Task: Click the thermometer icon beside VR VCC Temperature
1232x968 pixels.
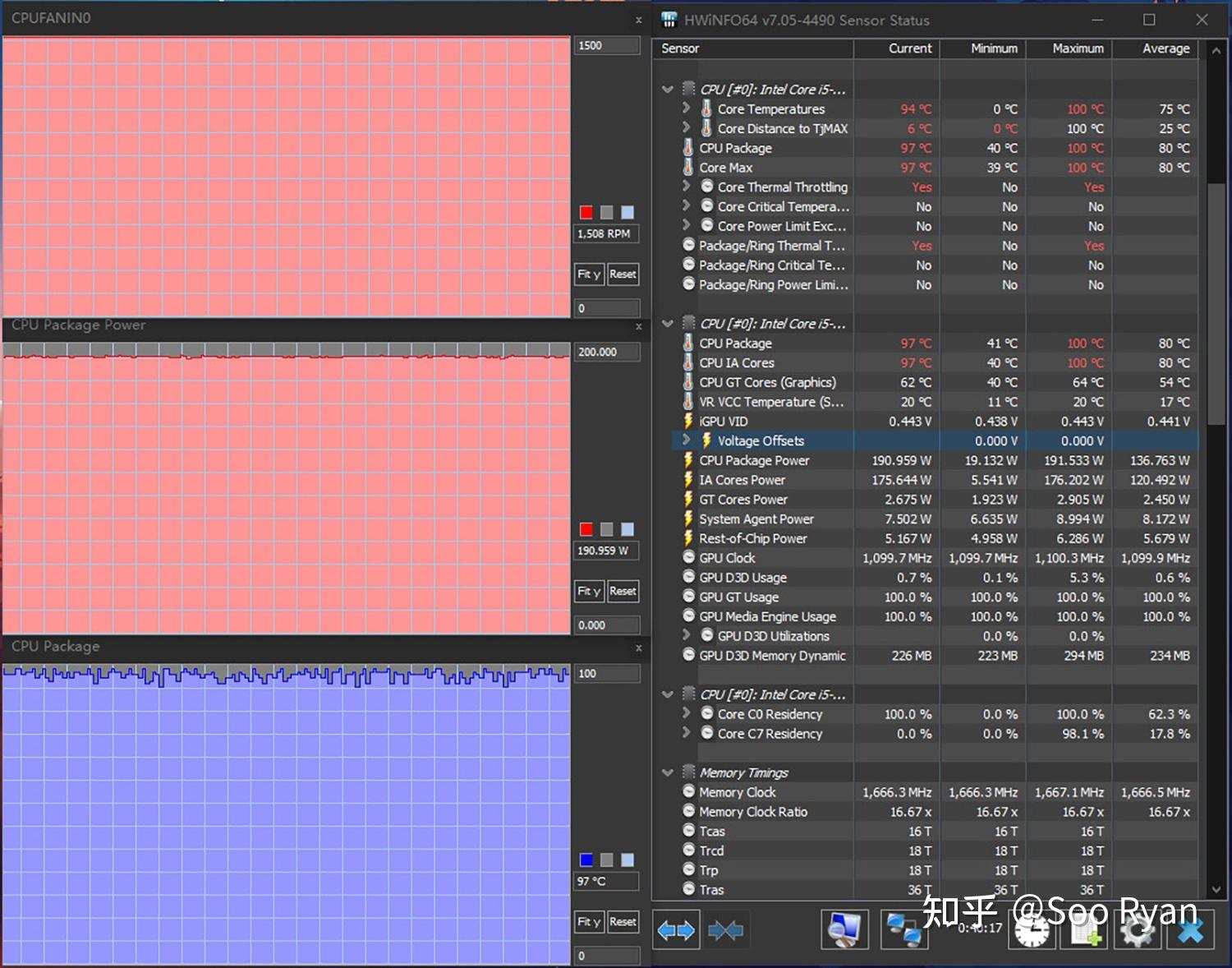Action: click(x=688, y=402)
